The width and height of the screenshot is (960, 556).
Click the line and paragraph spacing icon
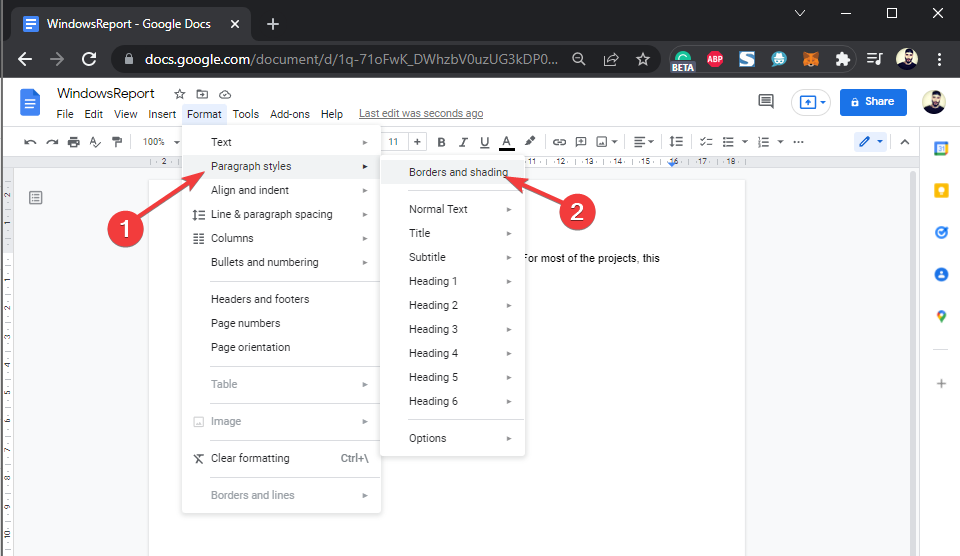click(x=676, y=142)
